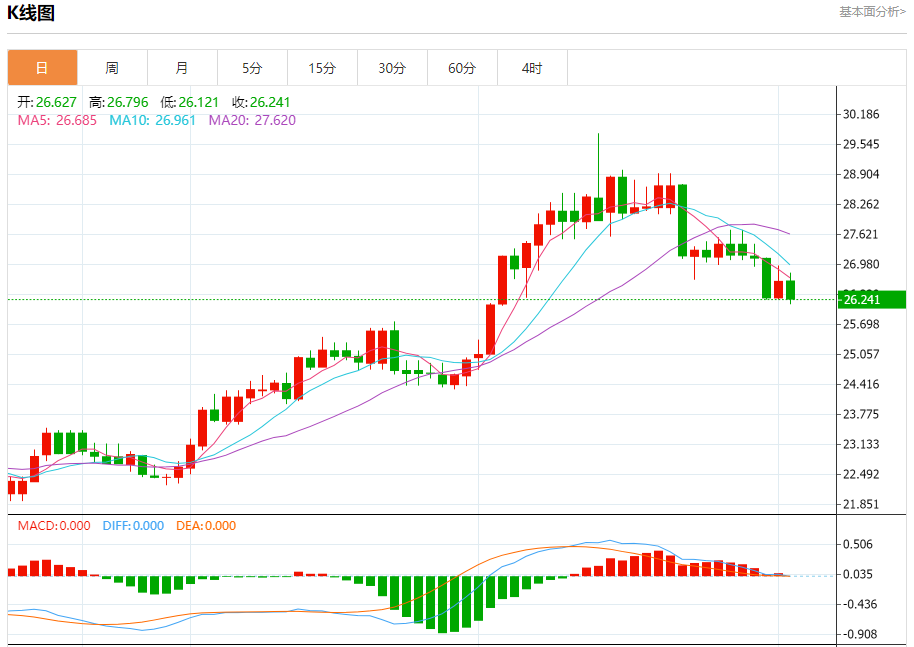
Task: Click the DIFF:0.000 indicator label
Action: coord(133,526)
